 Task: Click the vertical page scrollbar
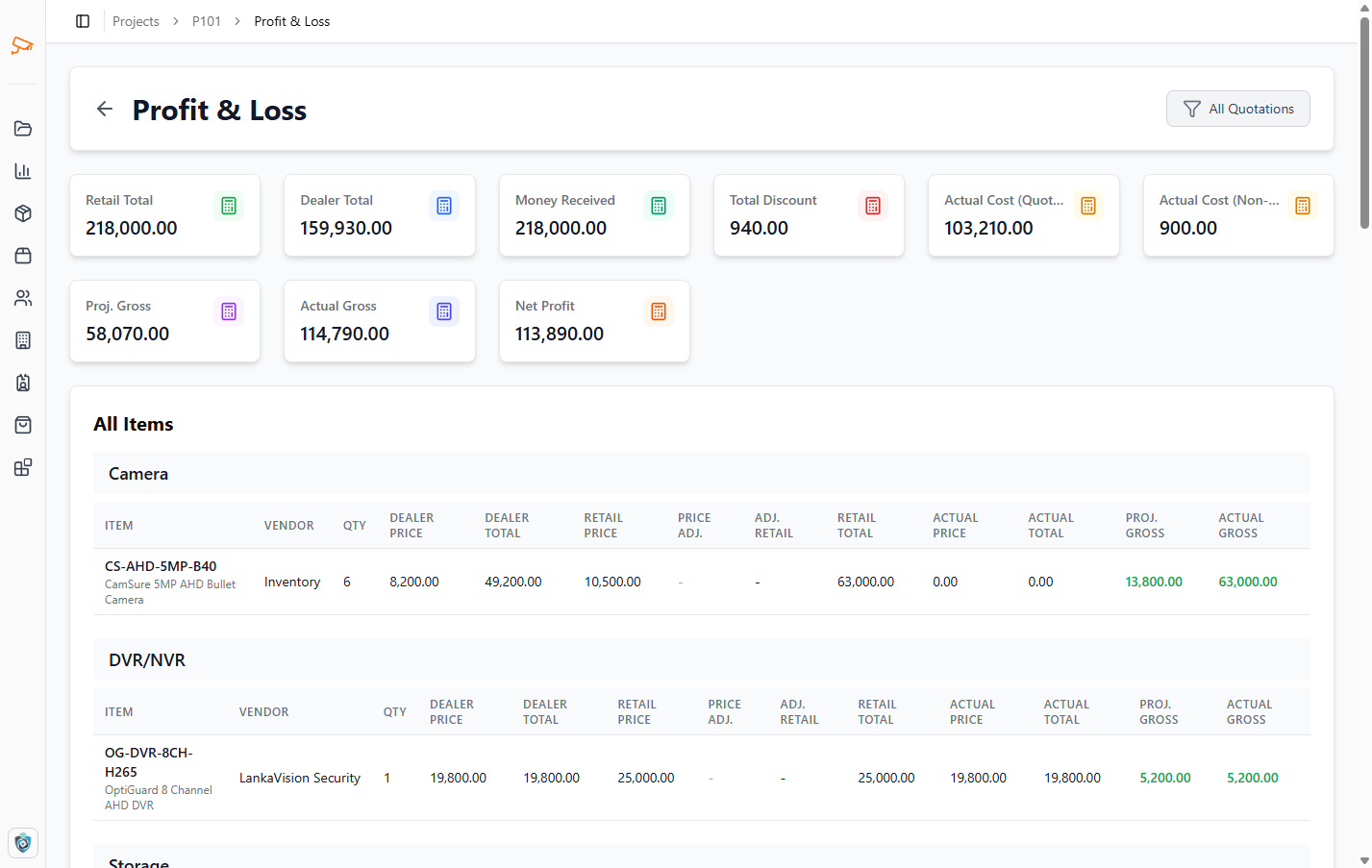click(1364, 123)
